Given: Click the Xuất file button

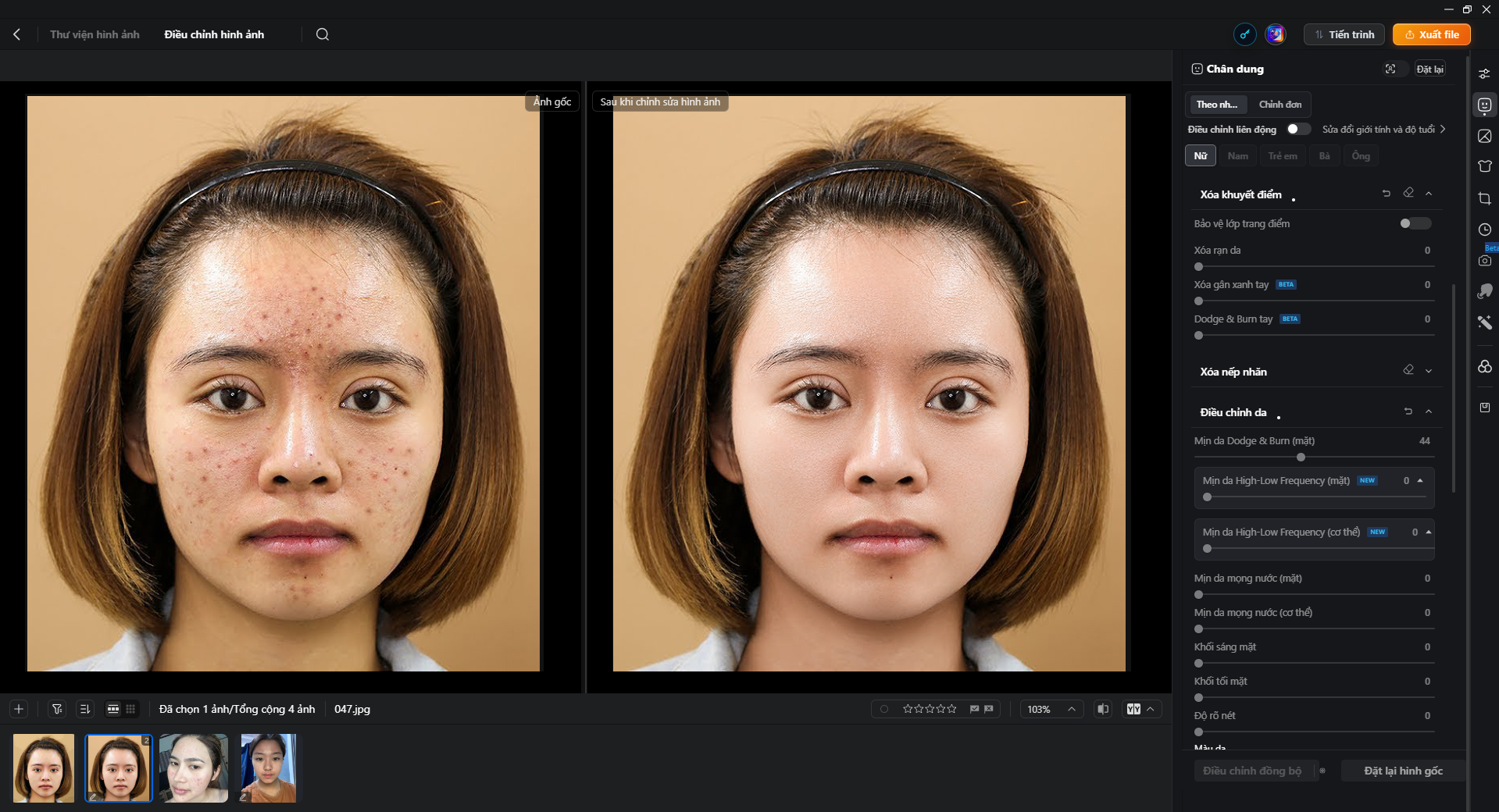Looking at the screenshot, I should [1431, 34].
